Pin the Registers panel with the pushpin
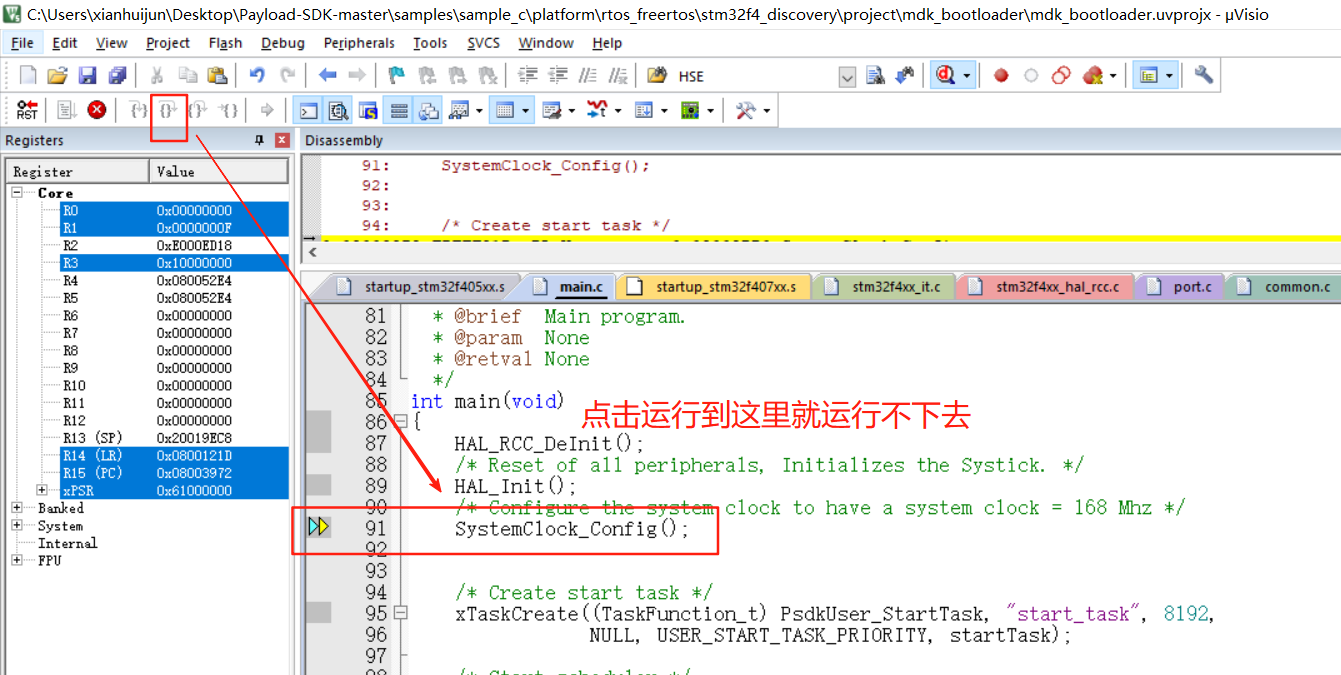 click(260, 140)
